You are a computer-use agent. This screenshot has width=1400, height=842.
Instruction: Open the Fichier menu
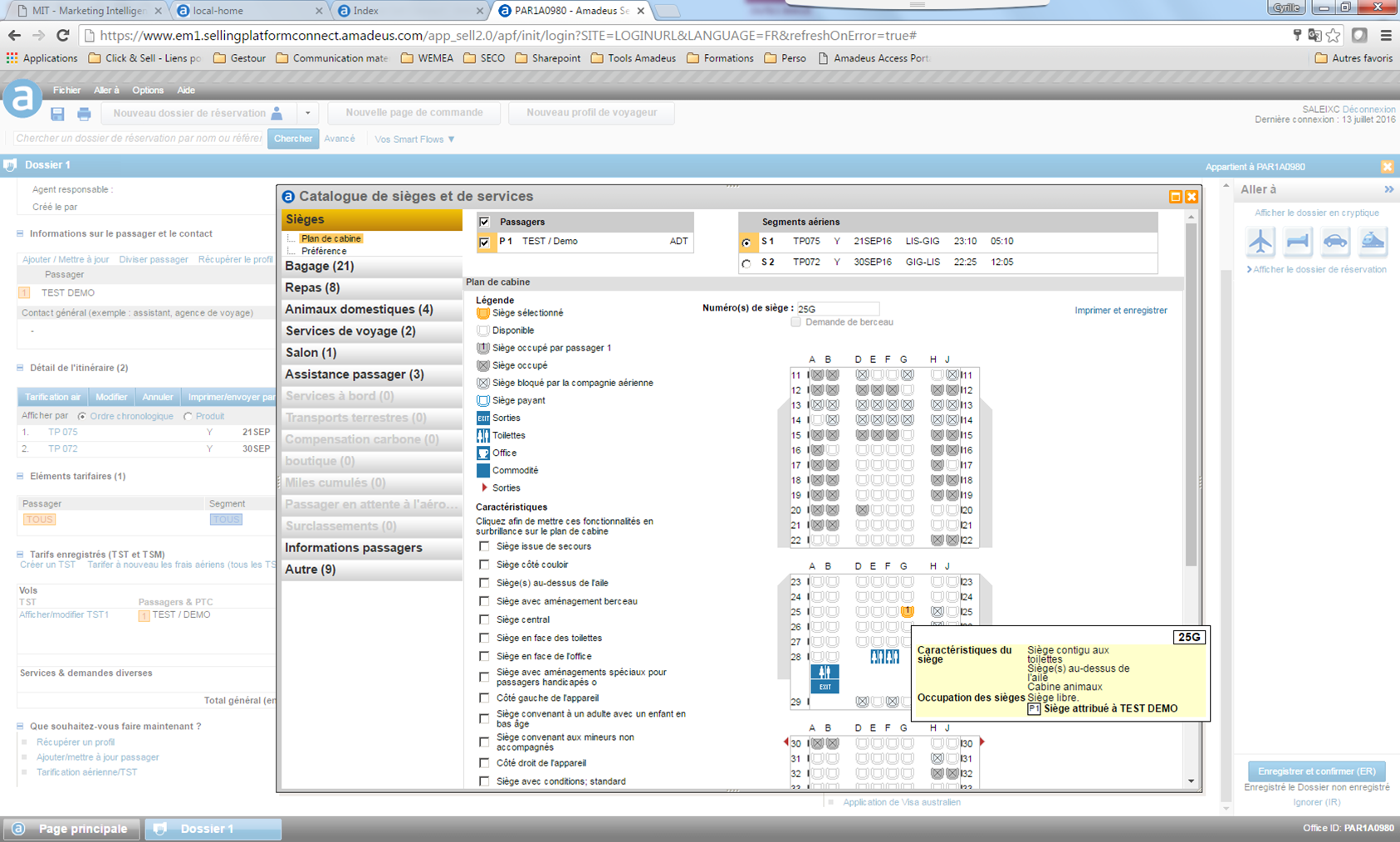click(x=66, y=90)
